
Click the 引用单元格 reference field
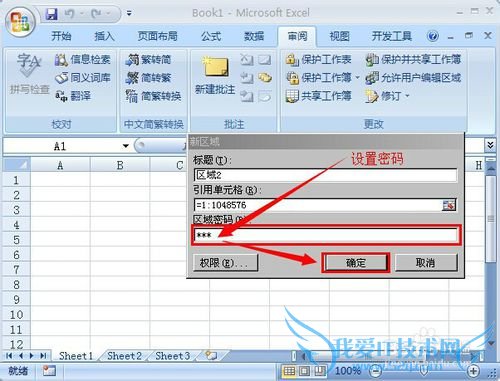[318, 205]
